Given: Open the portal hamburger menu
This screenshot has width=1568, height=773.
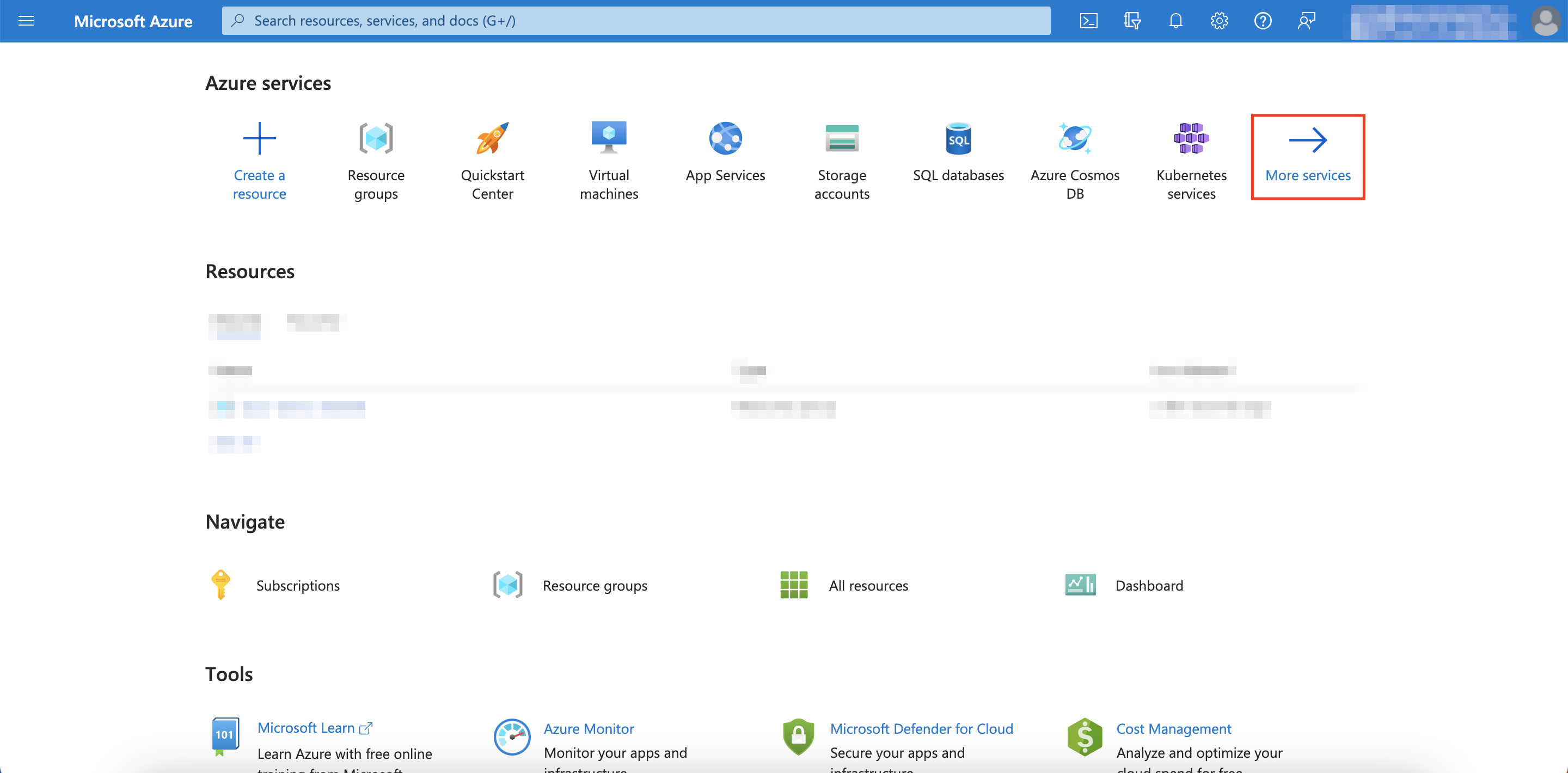Looking at the screenshot, I should [x=26, y=20].
